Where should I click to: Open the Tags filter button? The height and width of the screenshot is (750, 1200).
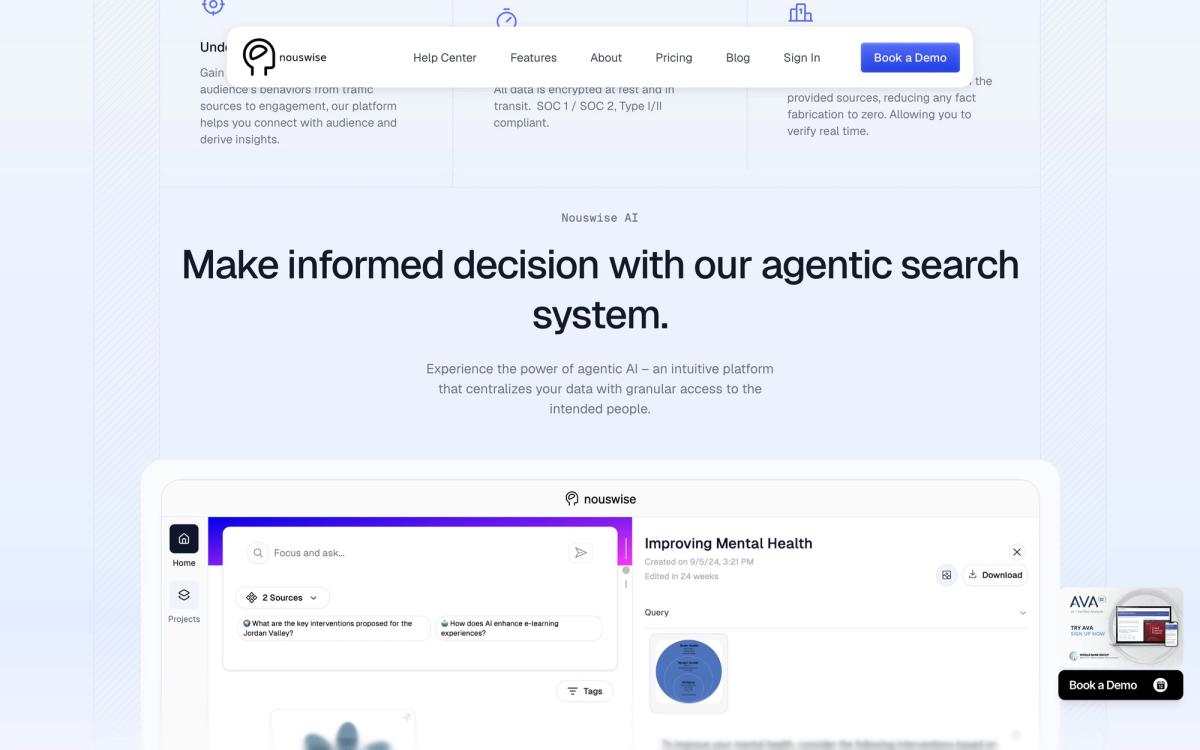pos(585,691)
